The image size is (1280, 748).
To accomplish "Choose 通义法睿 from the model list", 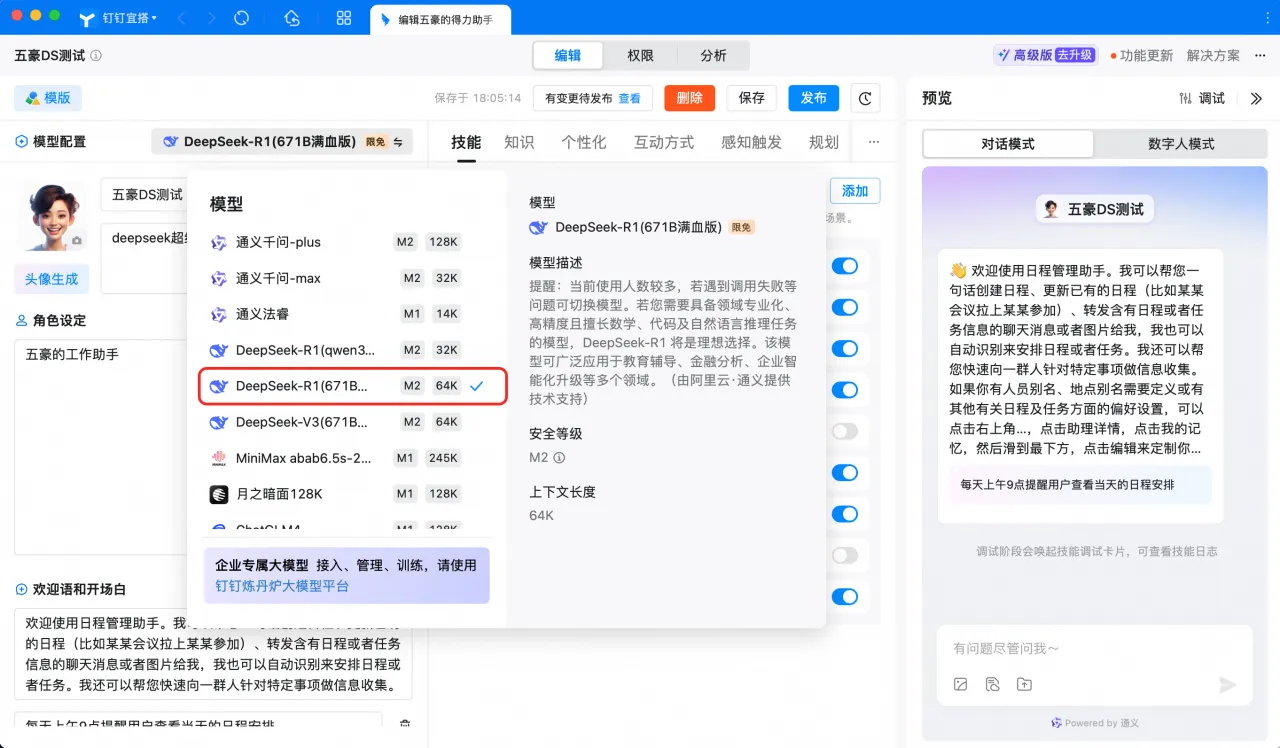I will pyautogui.click(x=346, y=314).
